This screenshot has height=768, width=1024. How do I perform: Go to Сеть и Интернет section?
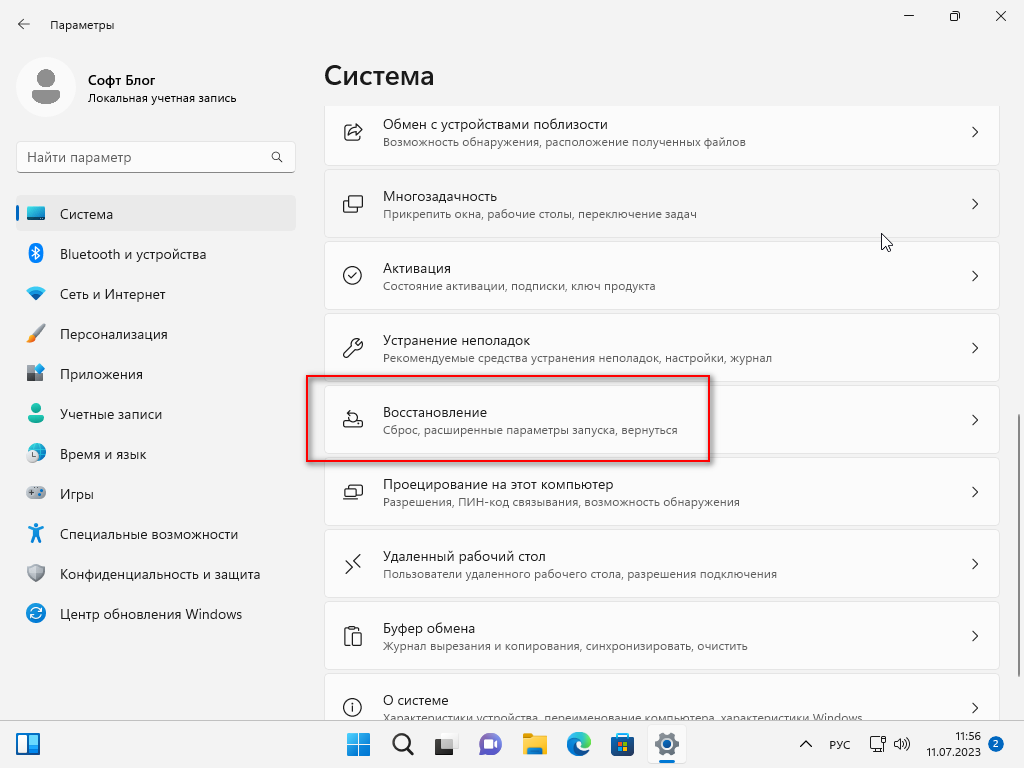click(x=156, y=293)
